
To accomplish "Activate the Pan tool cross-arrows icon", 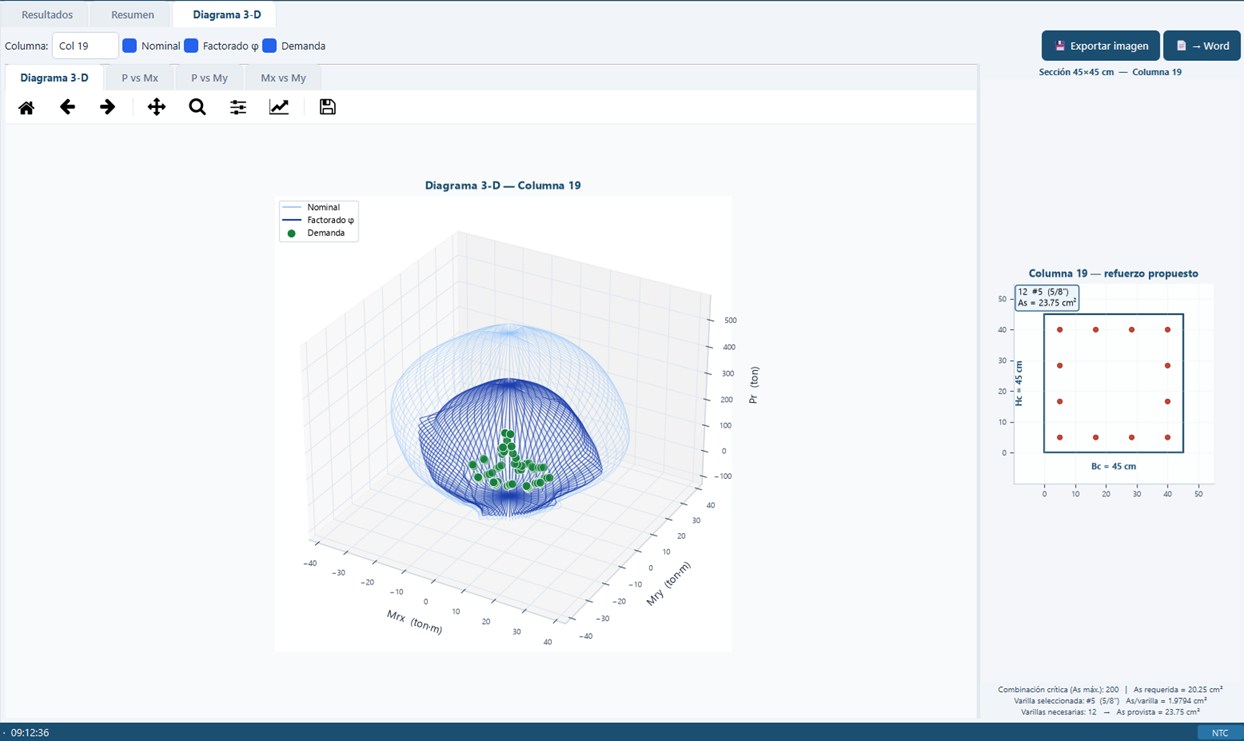I will pyautogui.click(x=156, y=107).
